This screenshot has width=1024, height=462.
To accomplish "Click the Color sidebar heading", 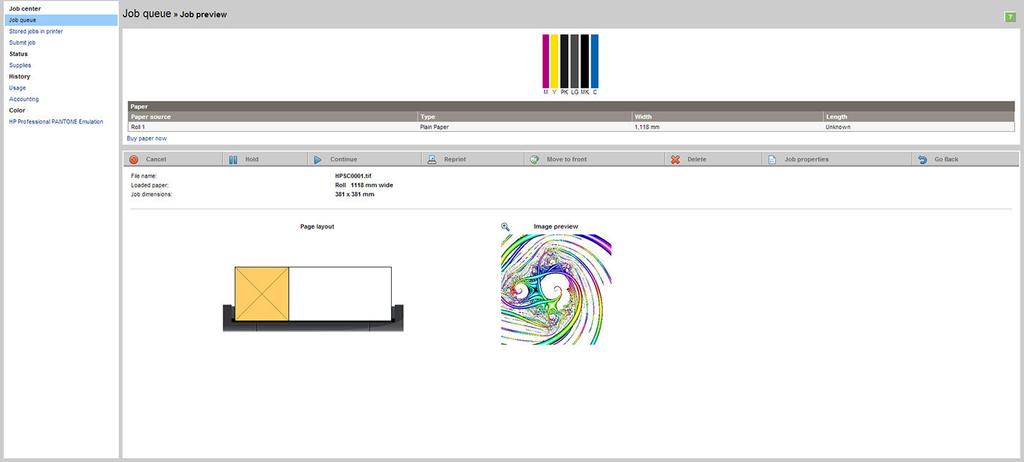I will click(17, 110).
